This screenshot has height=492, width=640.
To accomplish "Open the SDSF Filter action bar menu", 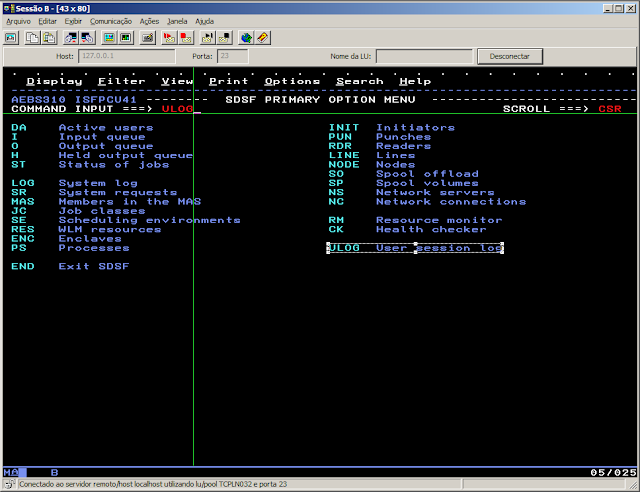I will 122,81.
